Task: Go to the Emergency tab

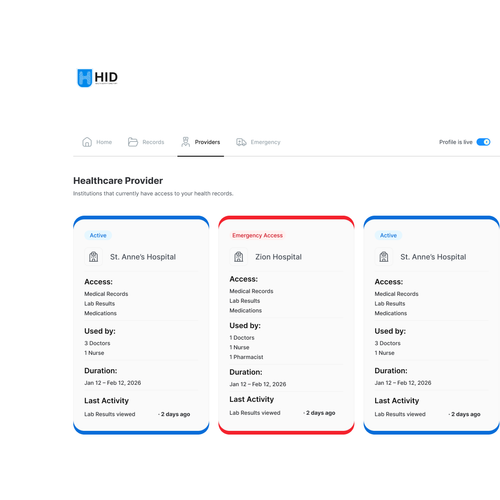Action: click(258, 142)
